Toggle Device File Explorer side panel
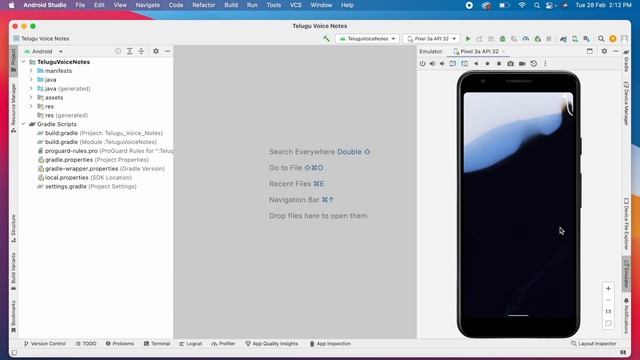This screenshot has height=360, width=640. tap(626, 224)
